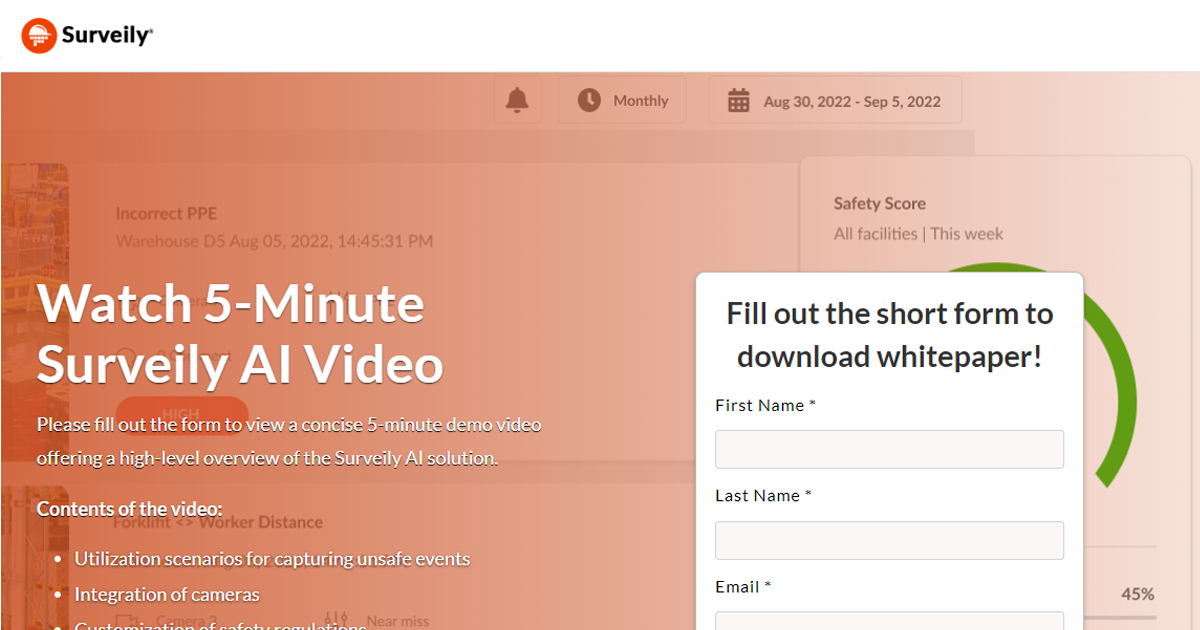Click the 'Contents of the video:' text

(130, 509)
